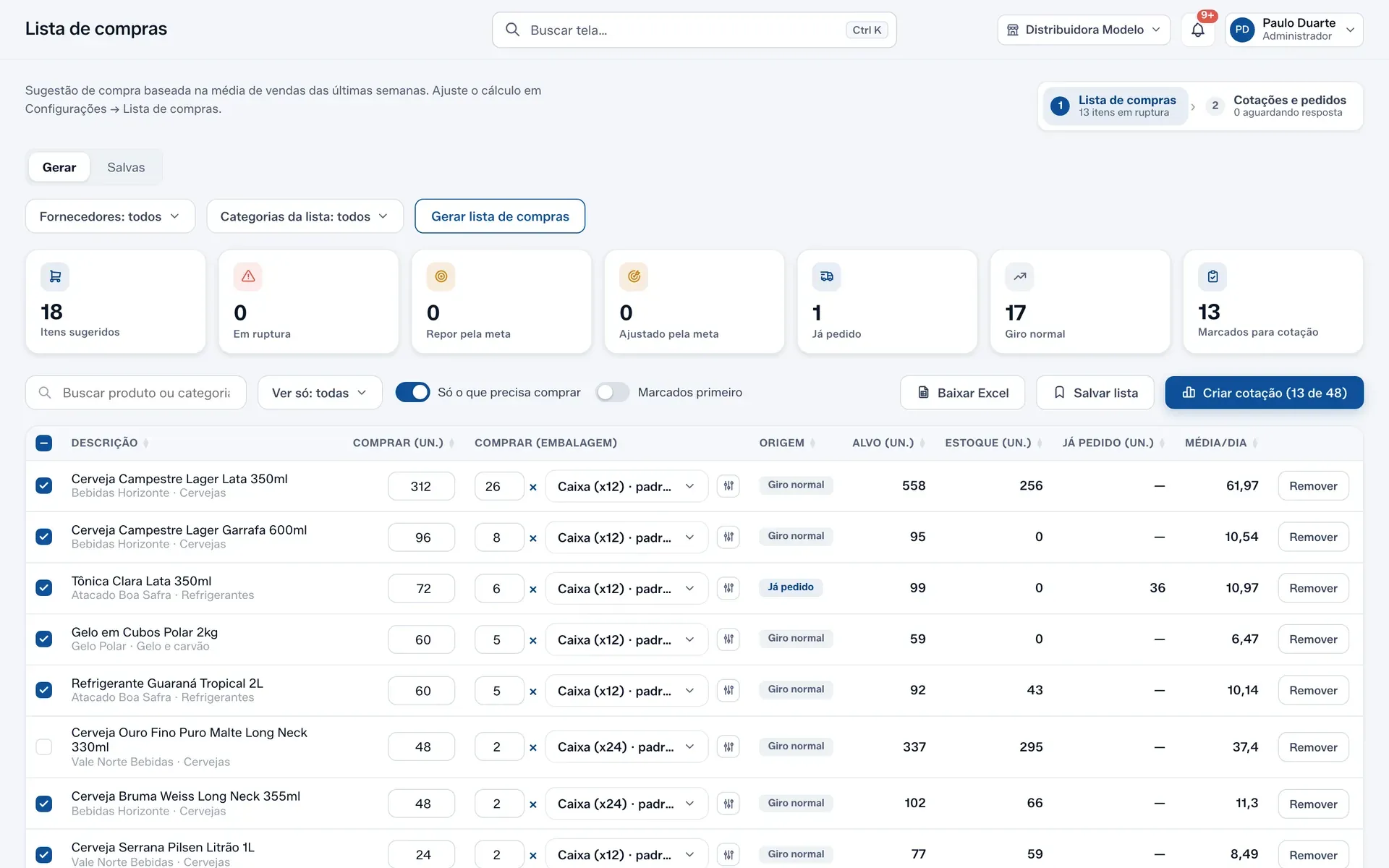Click the Giro normal trend icon

[1019, 276]
